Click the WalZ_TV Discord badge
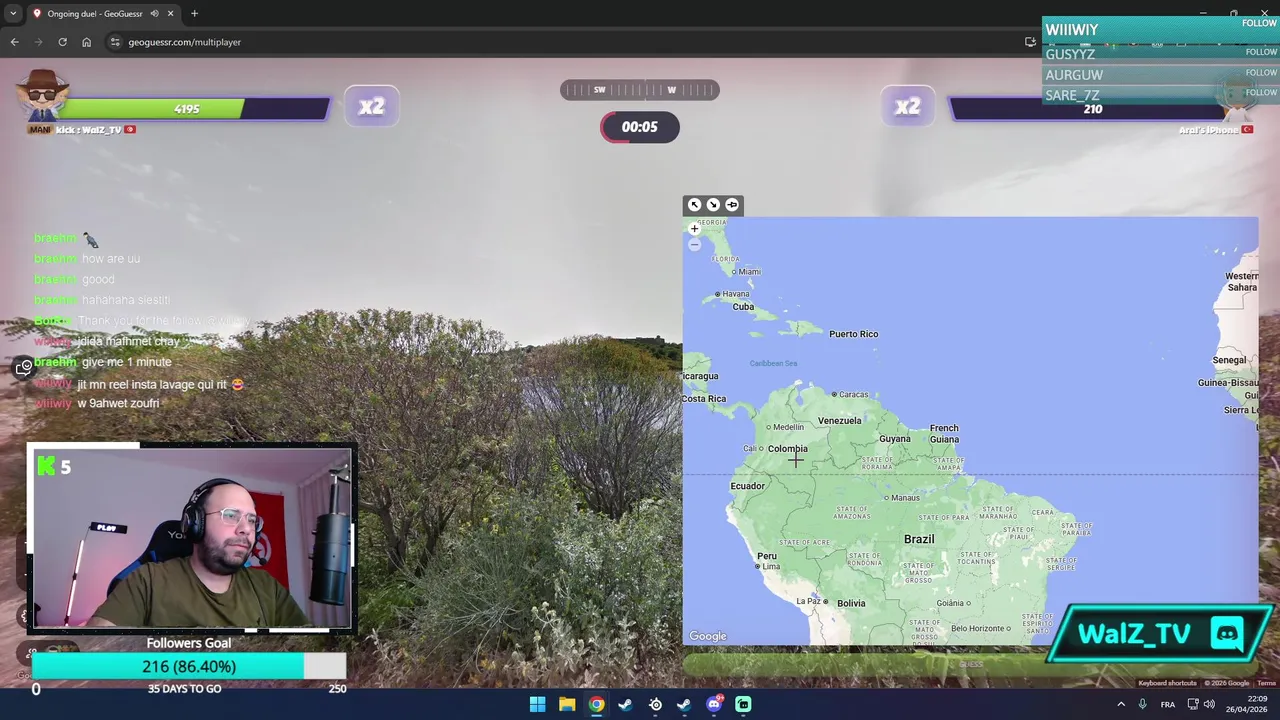The height and width of the screenshot is (720, 1280). [1159, 634]
